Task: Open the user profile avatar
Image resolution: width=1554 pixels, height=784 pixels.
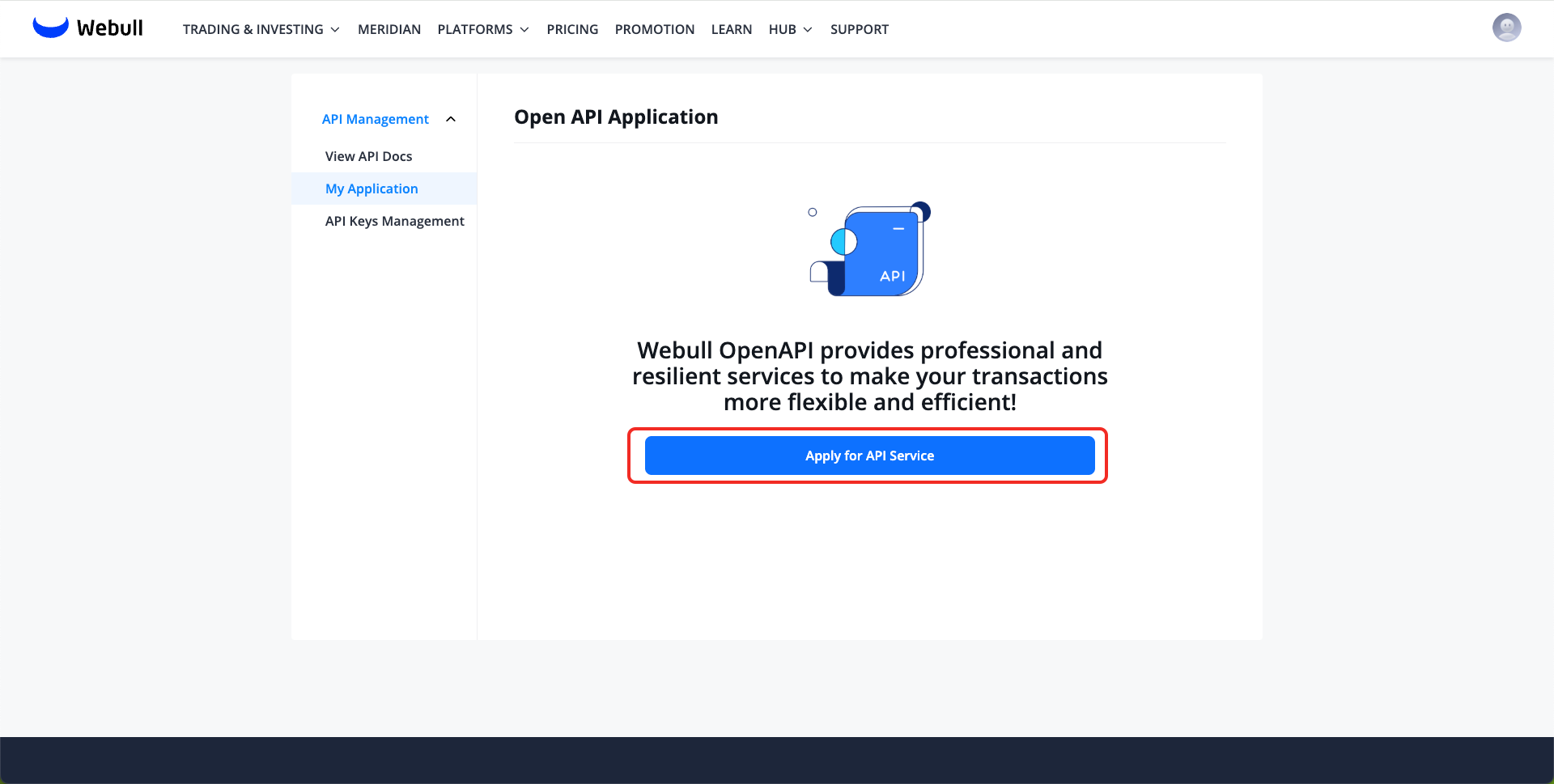Action: click(x=1506, y=28)
